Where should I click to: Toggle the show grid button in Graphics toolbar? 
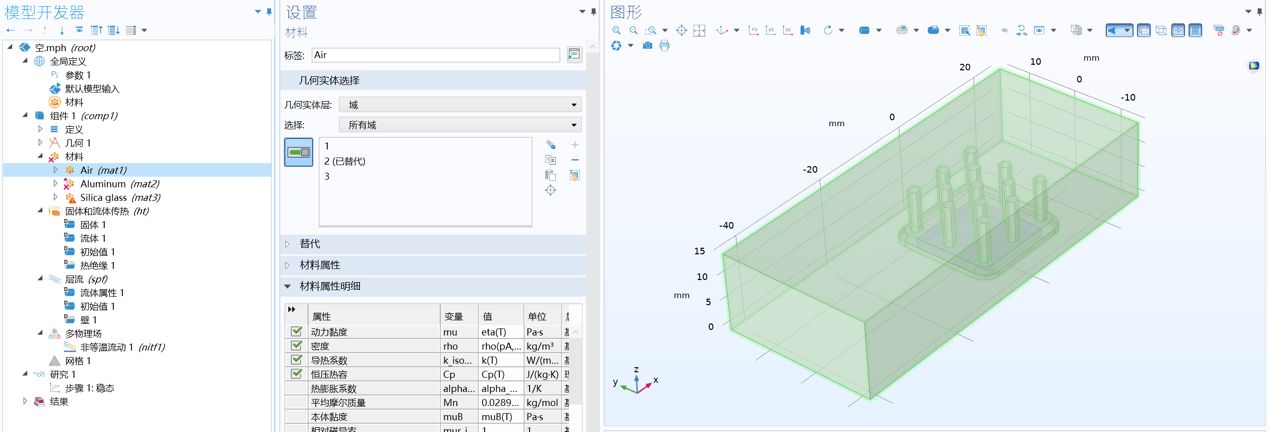(1195, 30)
